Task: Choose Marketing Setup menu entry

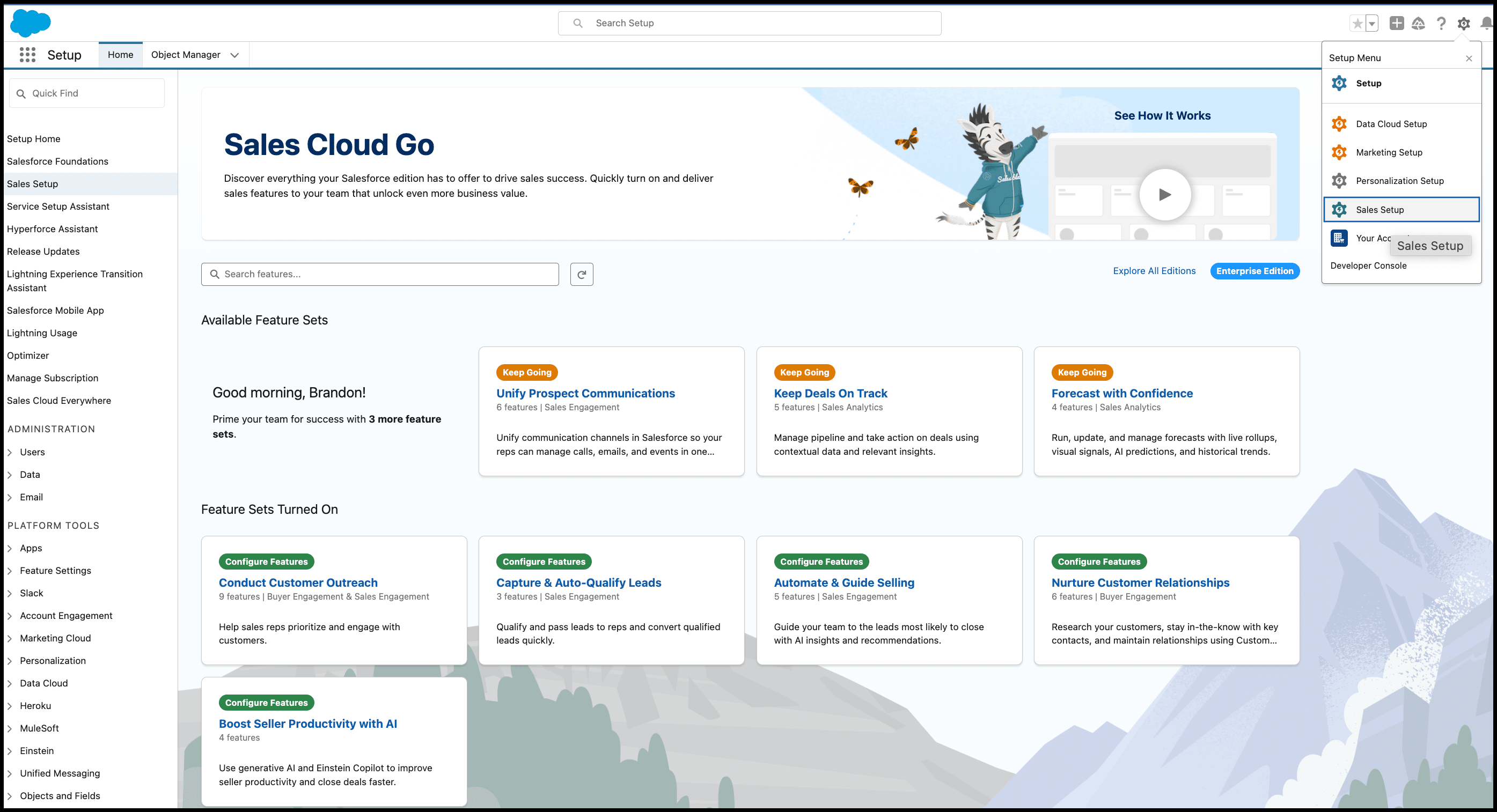Action: [x=1401, y=152]
